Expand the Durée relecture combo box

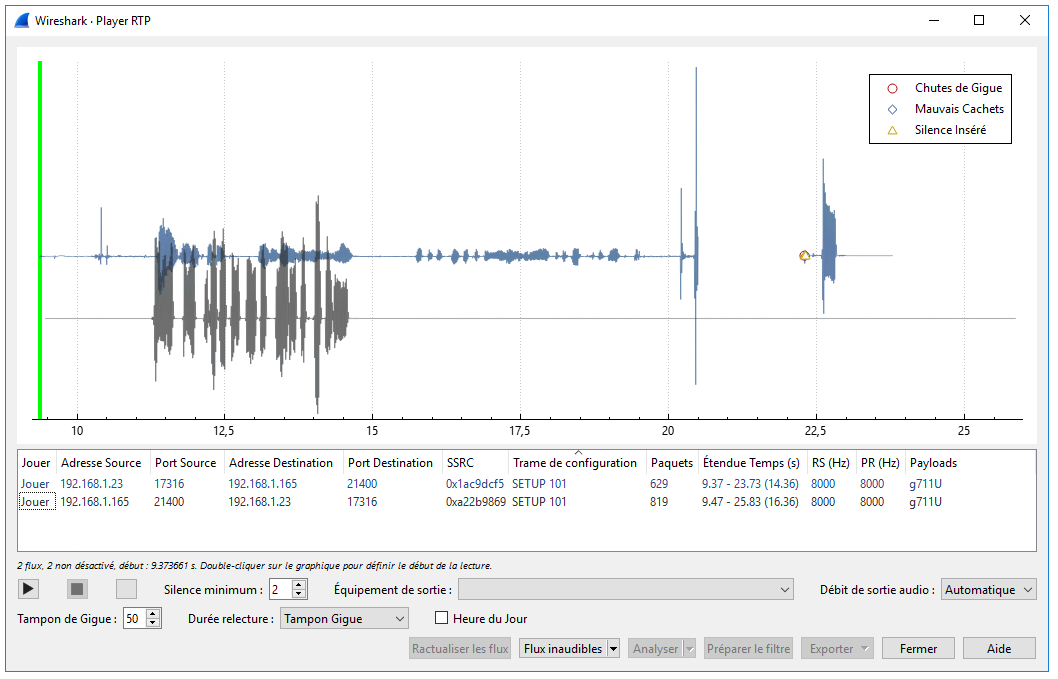[344, 619]
